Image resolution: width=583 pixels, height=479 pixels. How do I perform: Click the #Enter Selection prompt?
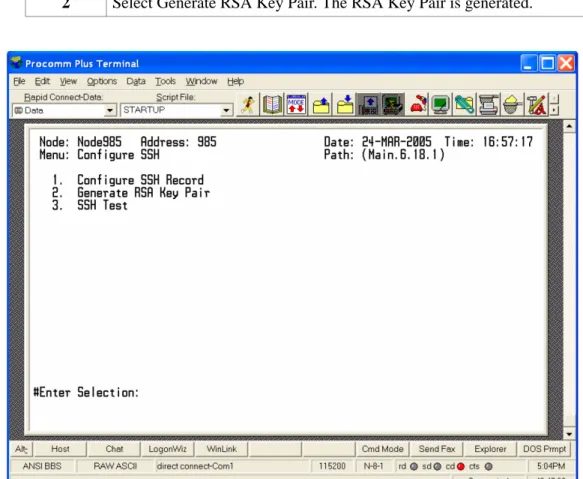click(86, 392)
